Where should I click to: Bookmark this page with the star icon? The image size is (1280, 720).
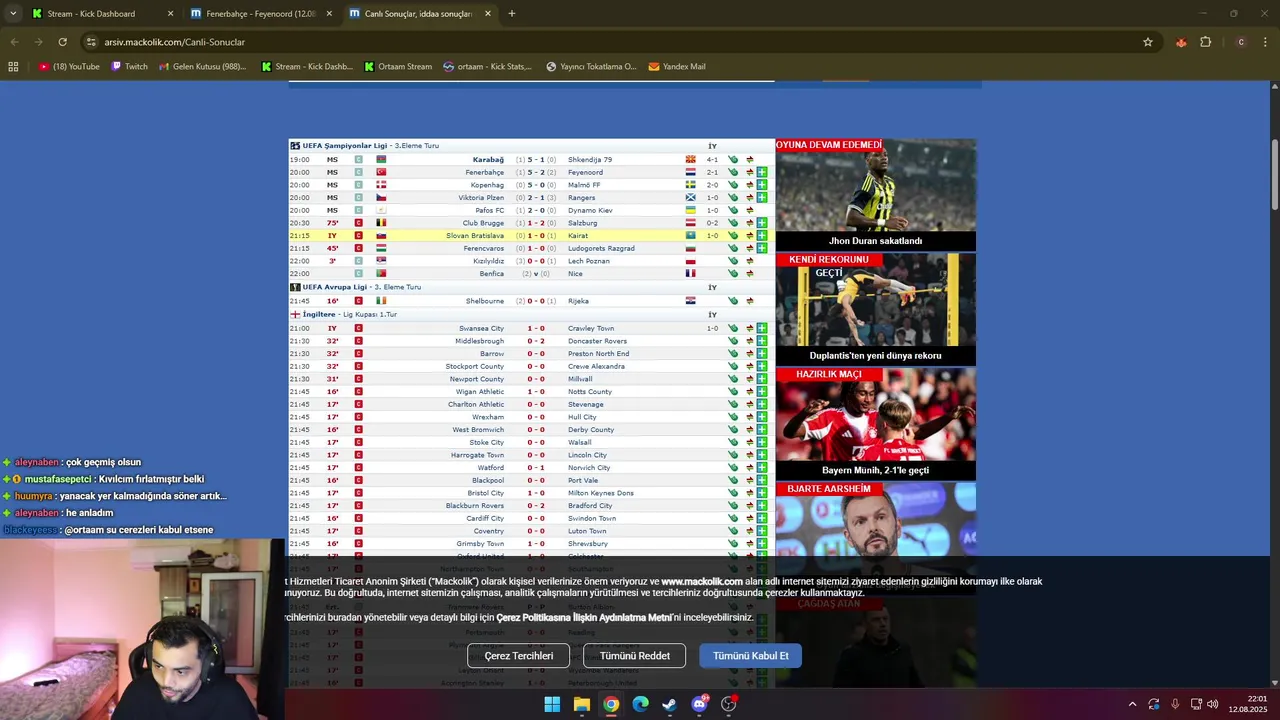coord(1148,42)
